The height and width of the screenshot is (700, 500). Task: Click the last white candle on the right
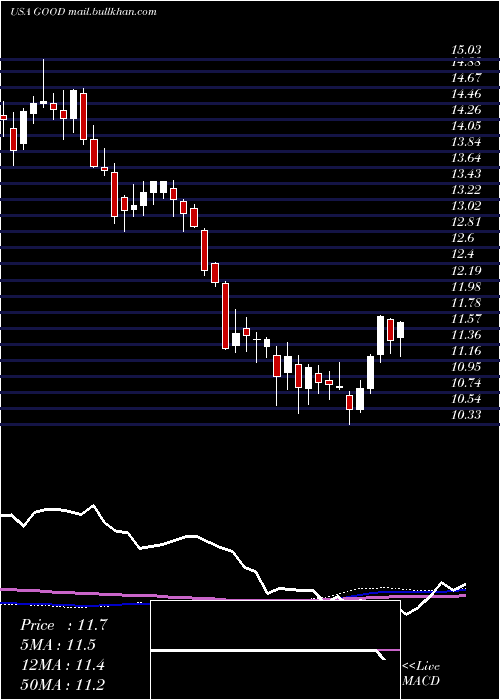point(400,330)
